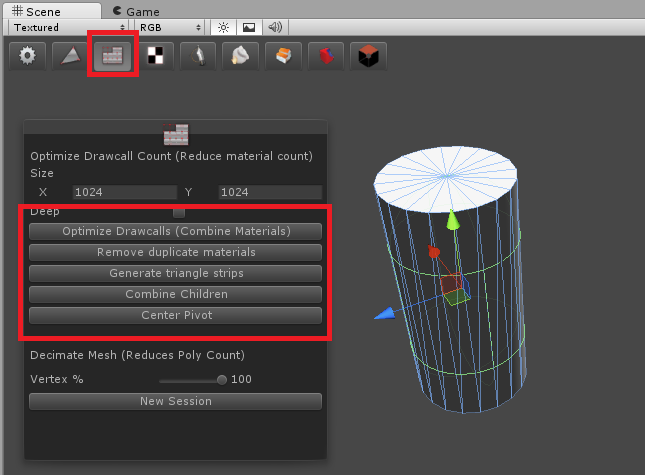Select the gray triangle mesh tool icon

pyautogui.click(x=70, y=56)
